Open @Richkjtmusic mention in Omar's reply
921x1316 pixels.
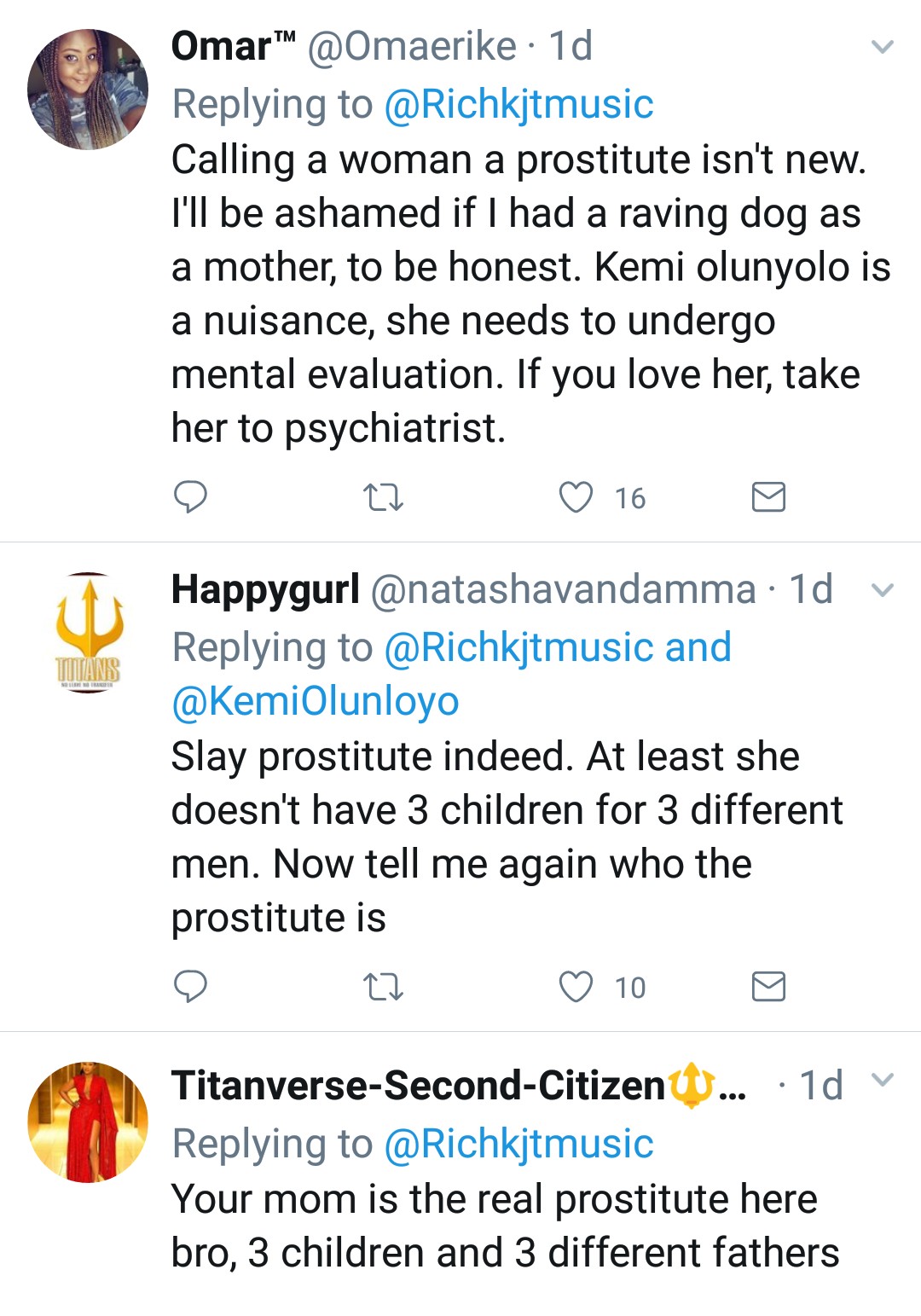click(518, 104)
